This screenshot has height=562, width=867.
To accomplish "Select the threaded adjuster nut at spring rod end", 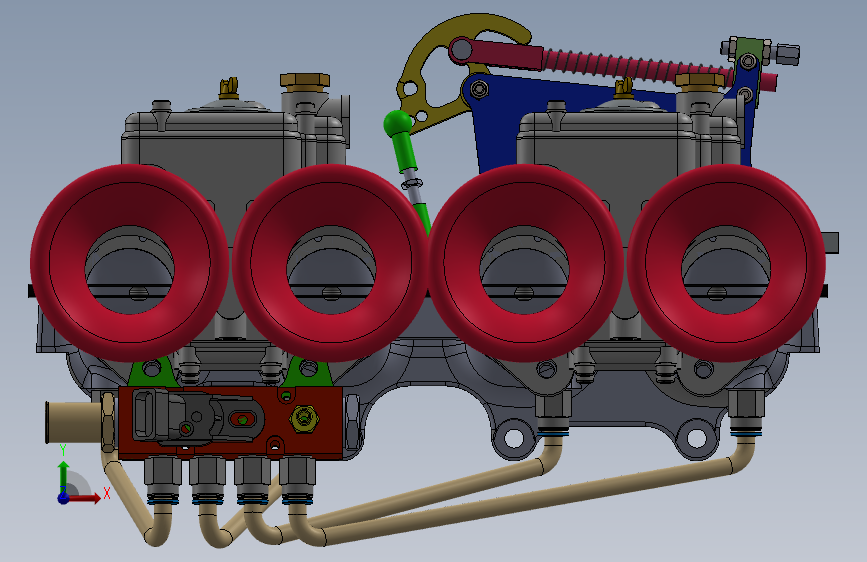I will click(786, 54).
